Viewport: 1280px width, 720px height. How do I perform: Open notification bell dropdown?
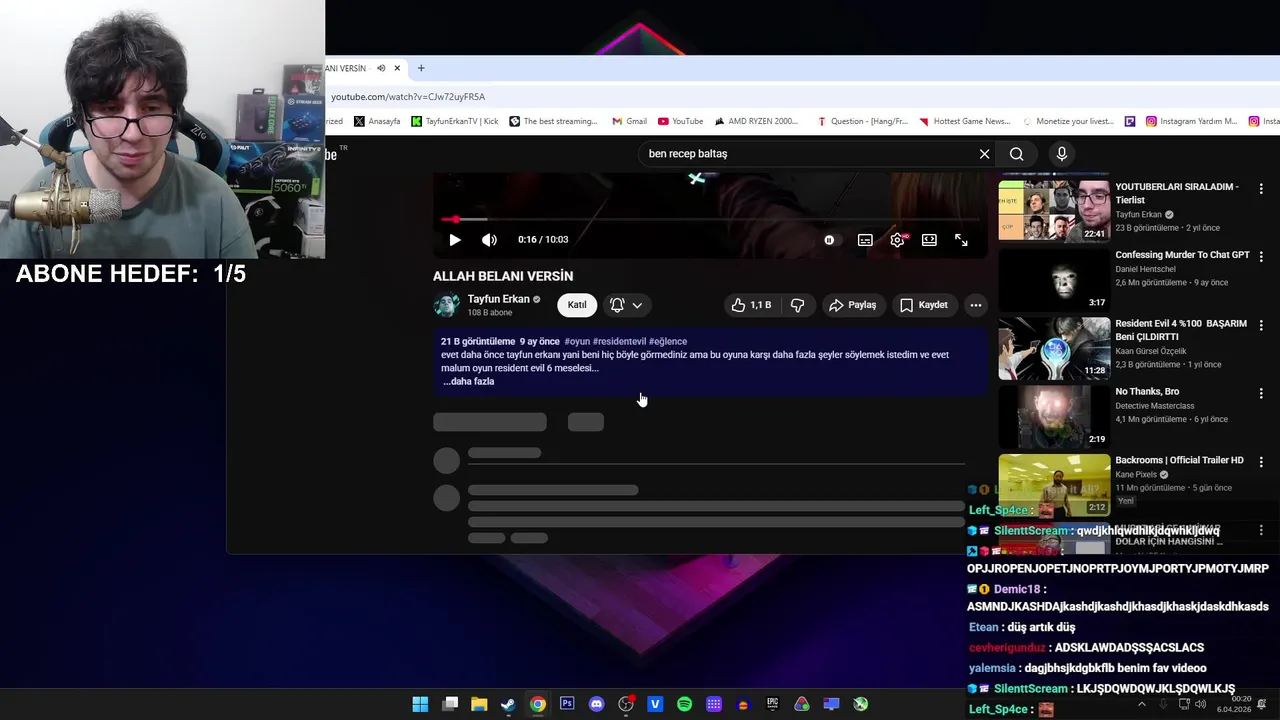(x=626, y=305)
